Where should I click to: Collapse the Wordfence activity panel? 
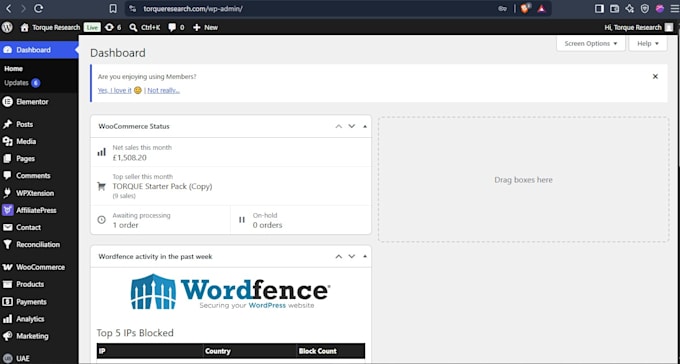coord(365,256)
